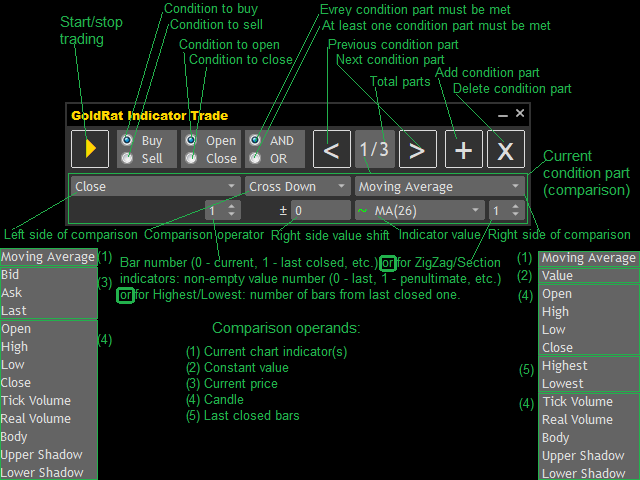Select Real Volume in the left list
The image size is (640, 480).
coord(49,419)
